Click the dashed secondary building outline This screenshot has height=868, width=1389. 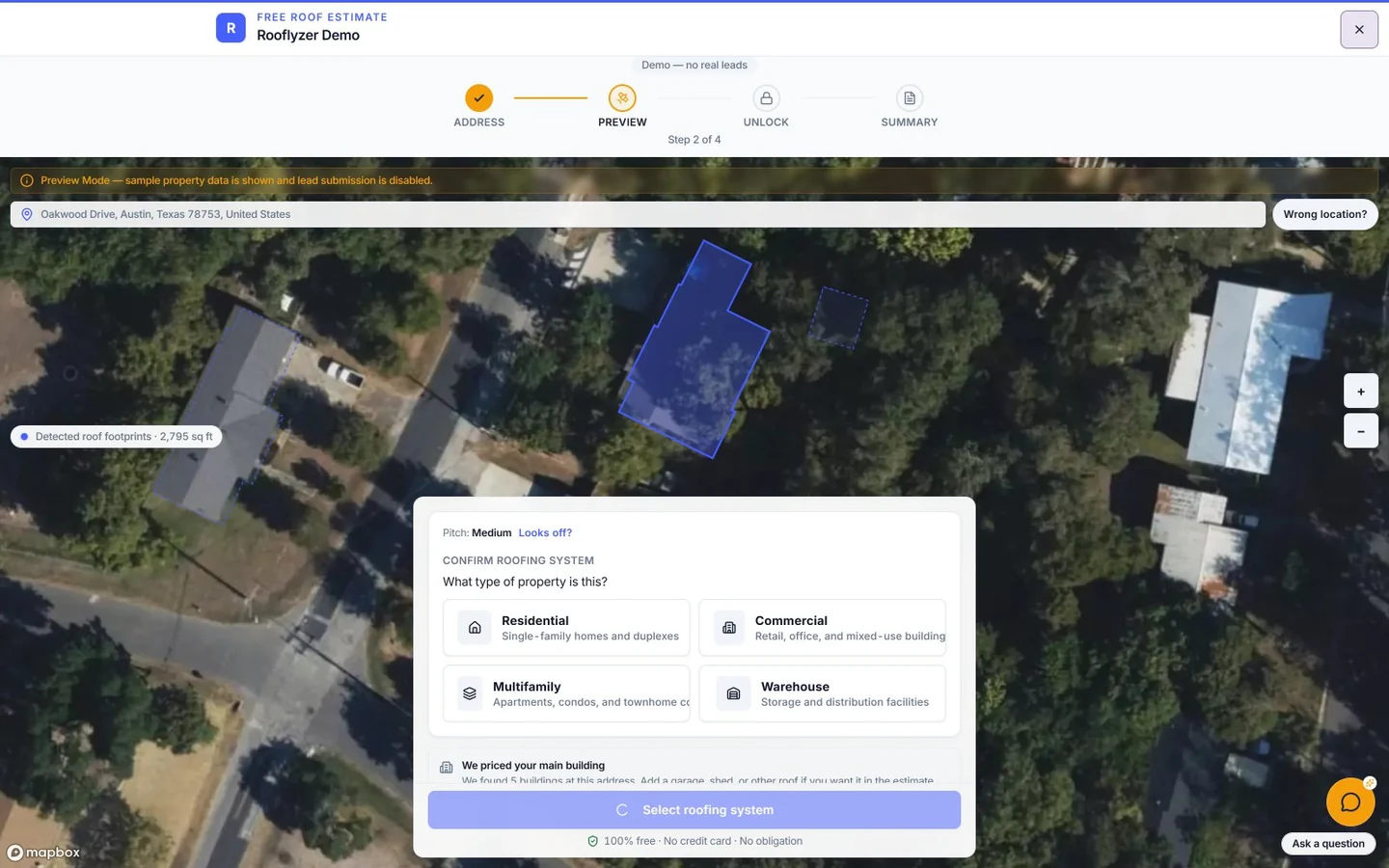(838, 316)
